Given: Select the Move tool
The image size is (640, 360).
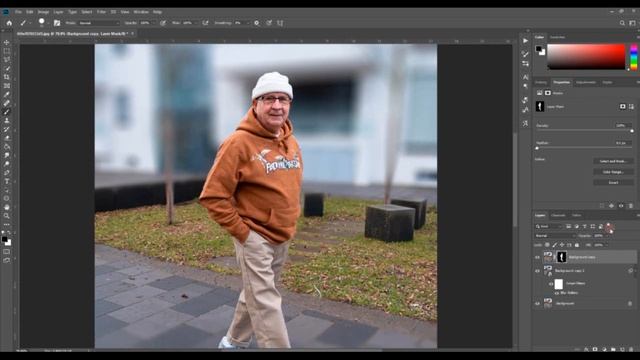Looking at the screenshot, I should coord(7,42).
